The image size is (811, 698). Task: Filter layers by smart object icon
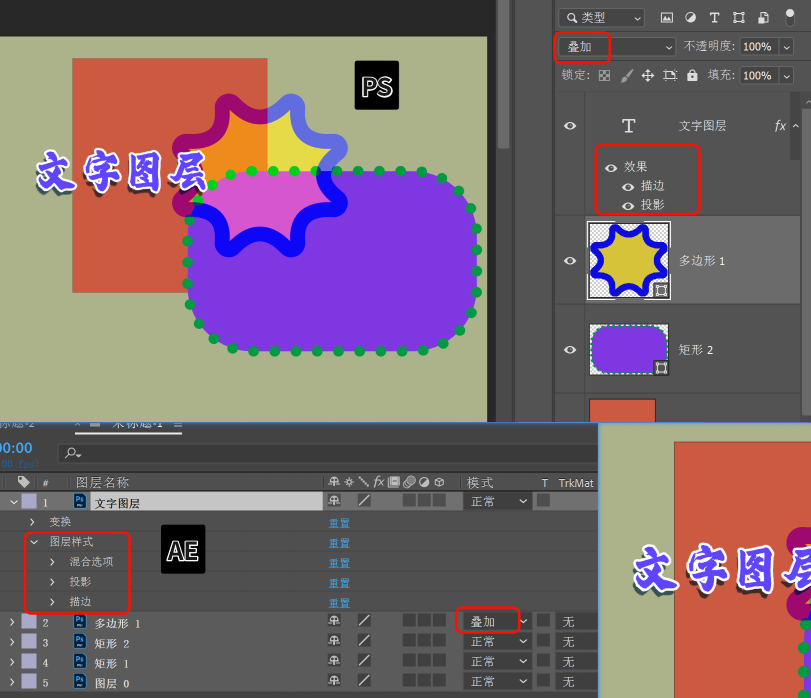763,18
